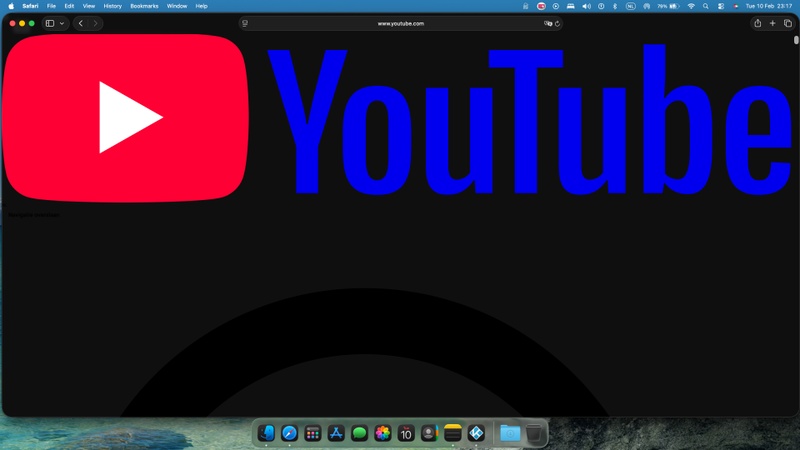
Task: Open the Edit menu
Action: (x=69, y=6)
